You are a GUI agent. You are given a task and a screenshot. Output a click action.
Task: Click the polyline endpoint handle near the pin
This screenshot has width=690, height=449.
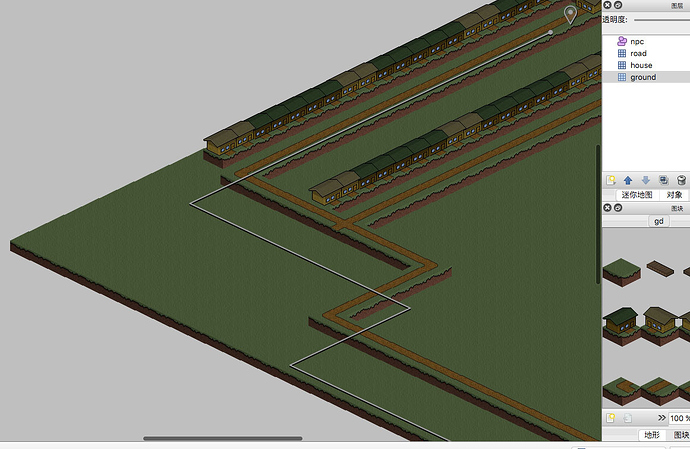pos(551,32)
